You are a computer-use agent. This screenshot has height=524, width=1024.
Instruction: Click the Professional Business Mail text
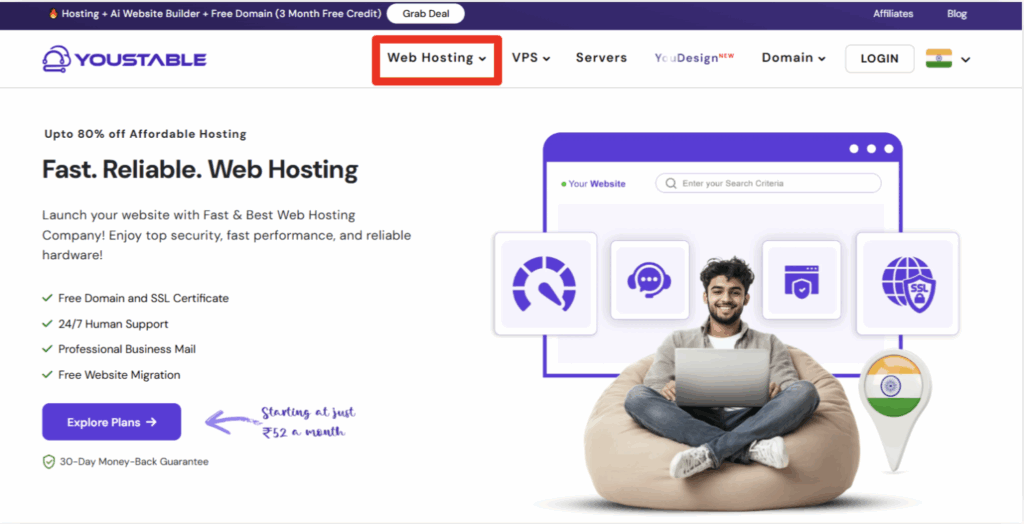click(127, 350)
